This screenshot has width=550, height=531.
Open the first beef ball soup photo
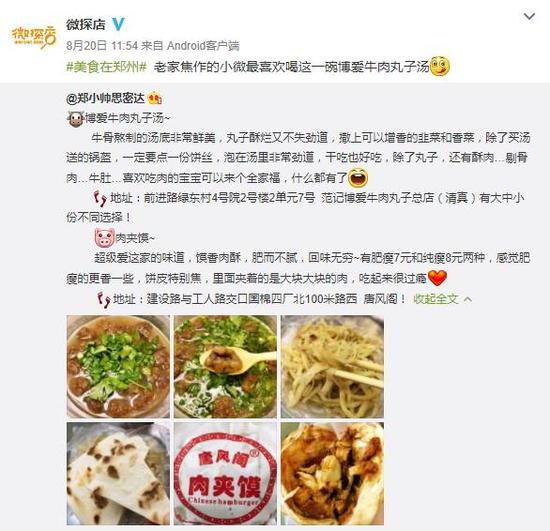118,367
